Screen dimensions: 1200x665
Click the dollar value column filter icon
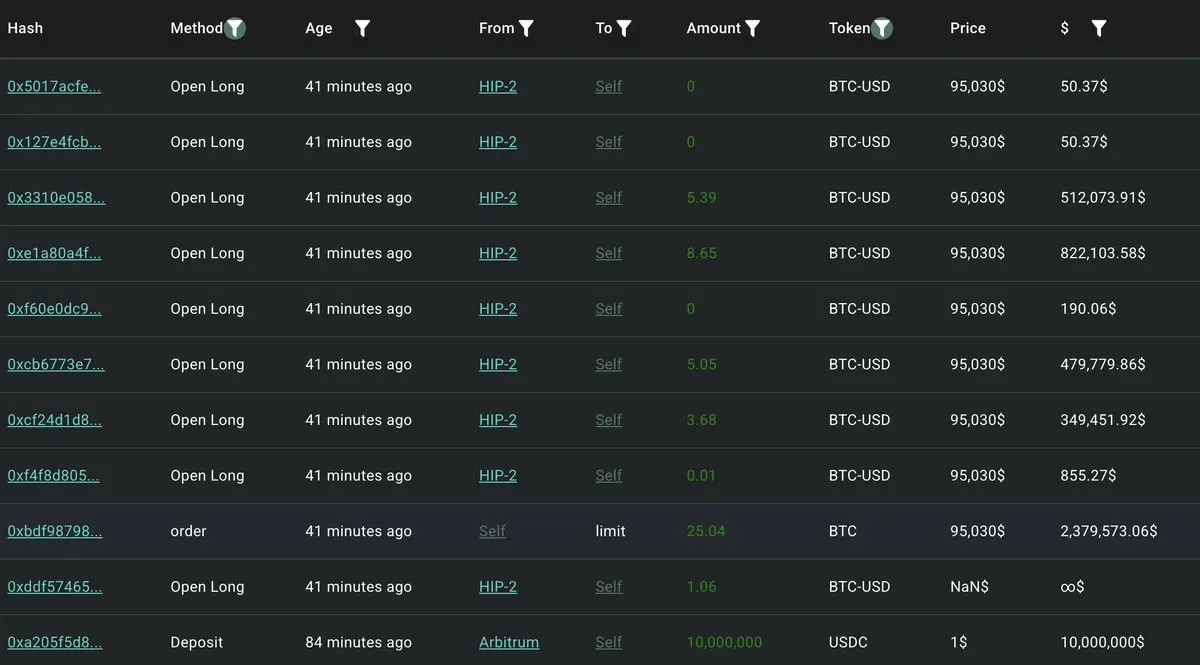pos(1099,29)
